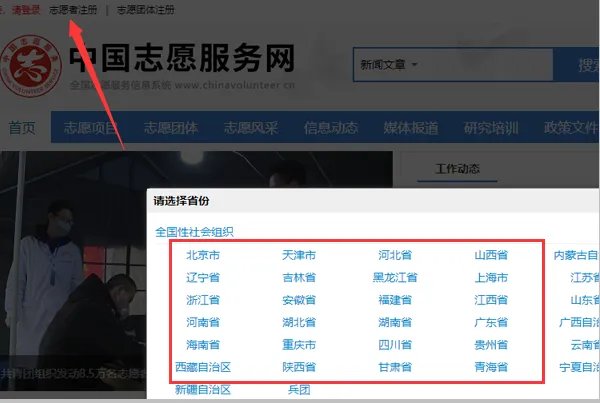The width and height of the screenshot is (600, 403).
Task: Open the 媒体报道 navigation item
Action: click(x=411, y=128)
